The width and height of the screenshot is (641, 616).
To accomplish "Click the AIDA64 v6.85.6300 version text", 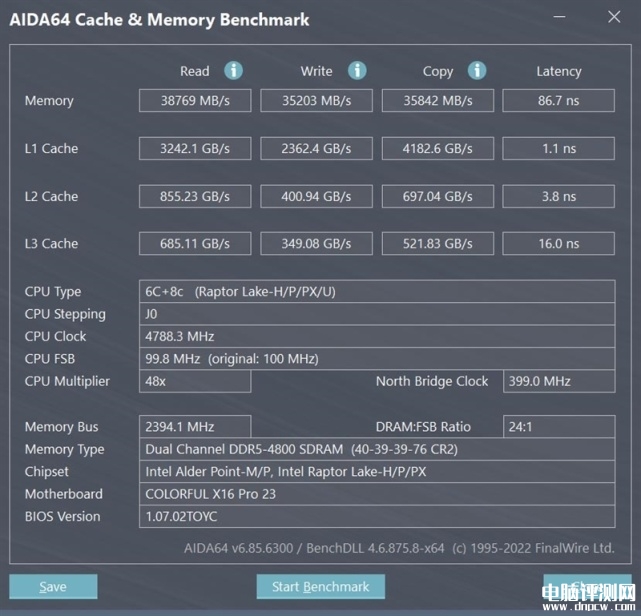I will (238, 548).
